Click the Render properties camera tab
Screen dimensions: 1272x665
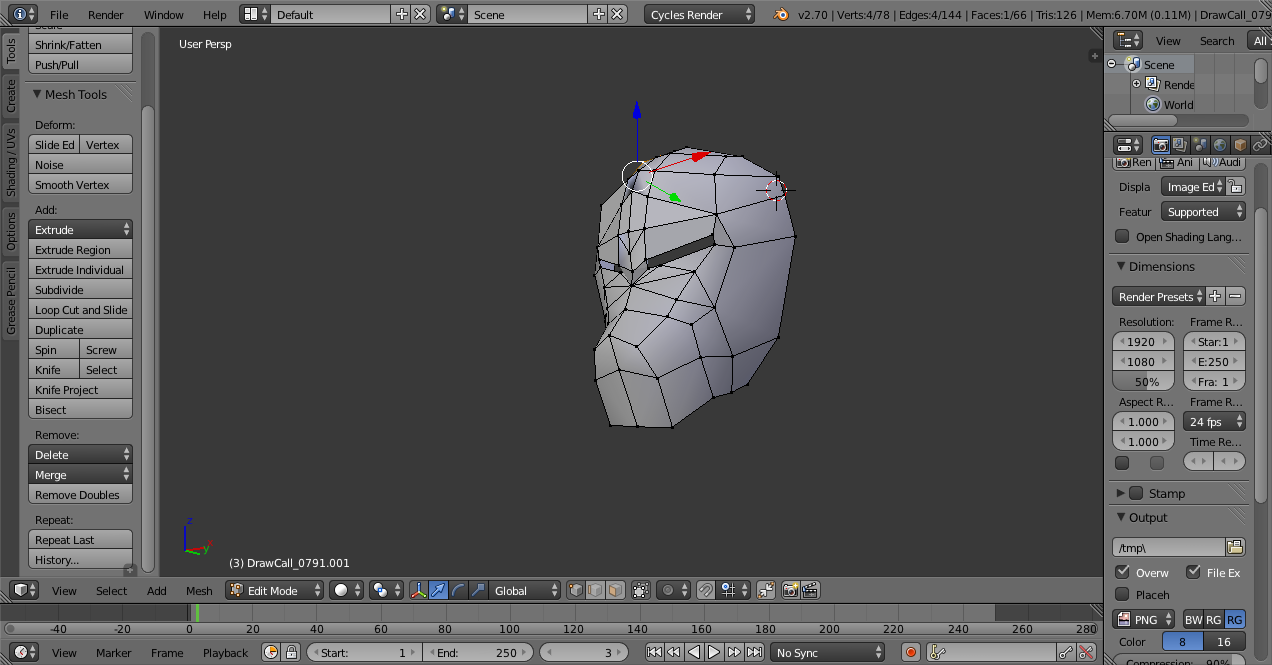click(1161, 145)
